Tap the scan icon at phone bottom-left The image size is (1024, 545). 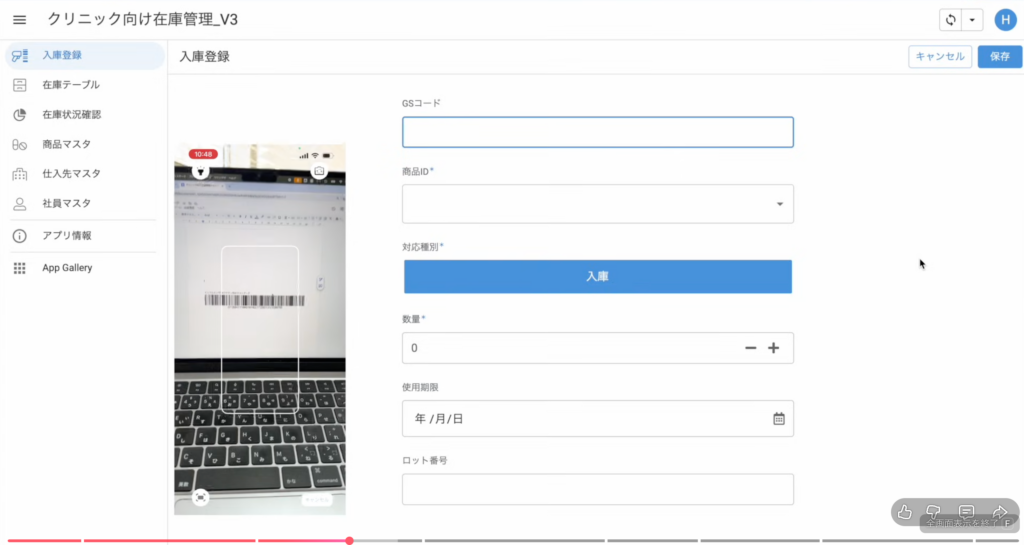tap(201, 496)
